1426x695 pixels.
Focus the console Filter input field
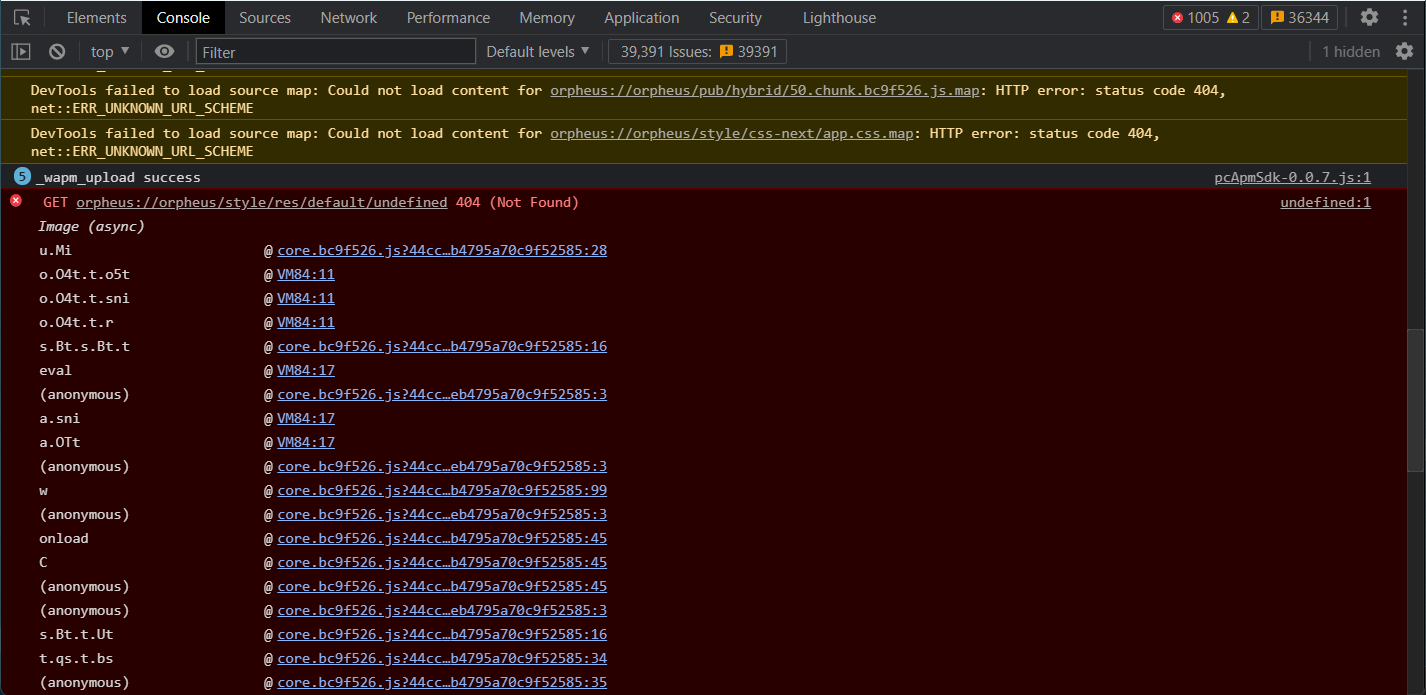336,51
